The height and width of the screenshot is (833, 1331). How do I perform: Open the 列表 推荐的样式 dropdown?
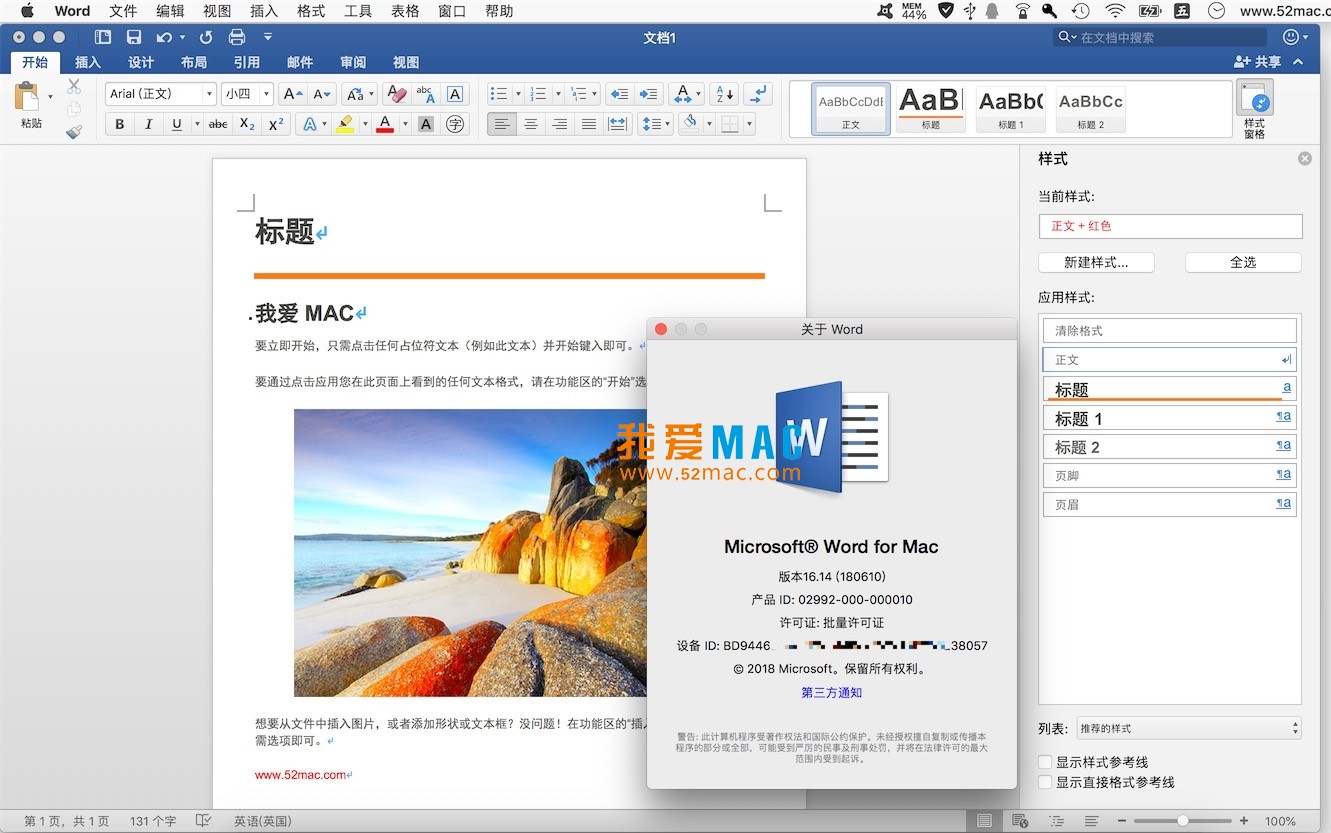click(1188, 728)
